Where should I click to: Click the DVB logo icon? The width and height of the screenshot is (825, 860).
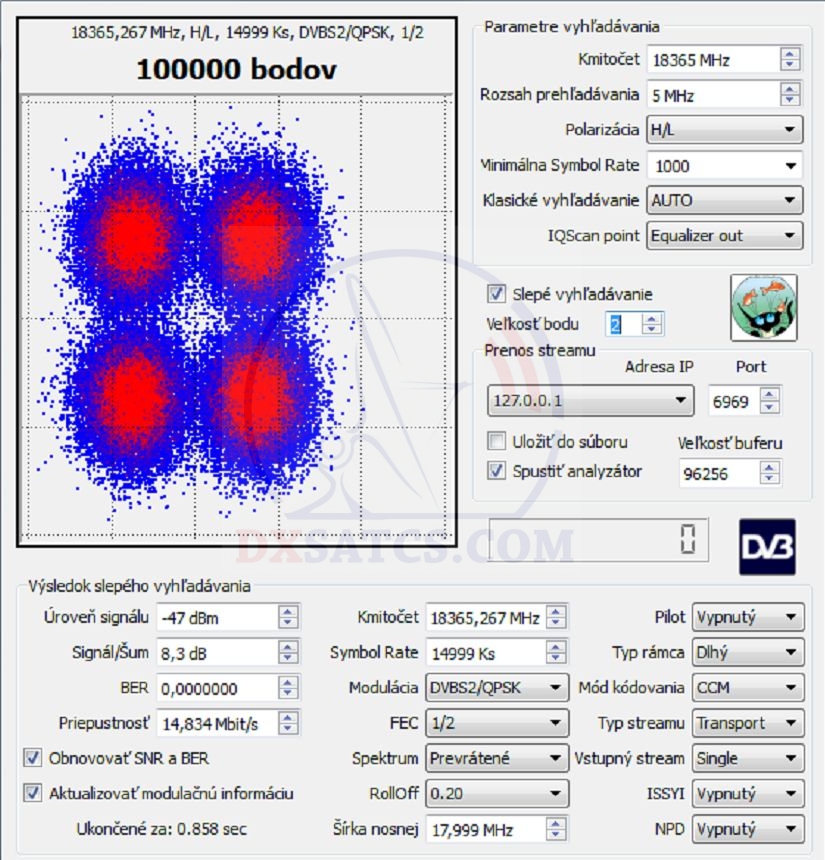click(767, 546)
